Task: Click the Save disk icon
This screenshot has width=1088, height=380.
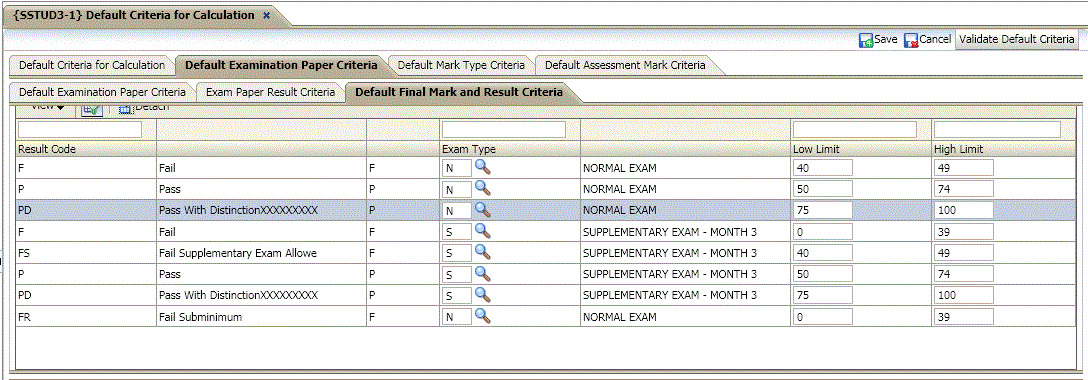Action: 866,40
